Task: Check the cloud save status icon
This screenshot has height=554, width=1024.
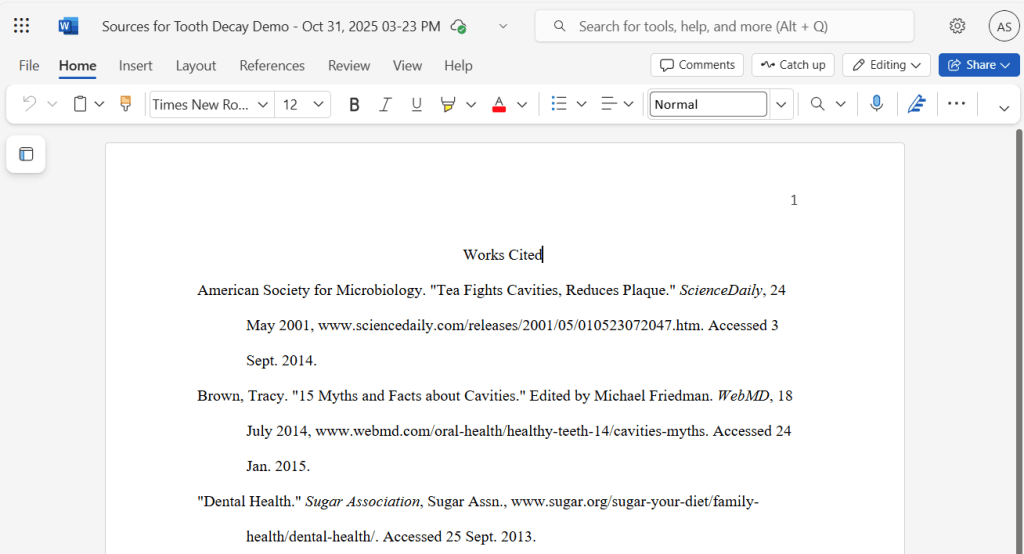Action: coord(458,27)
